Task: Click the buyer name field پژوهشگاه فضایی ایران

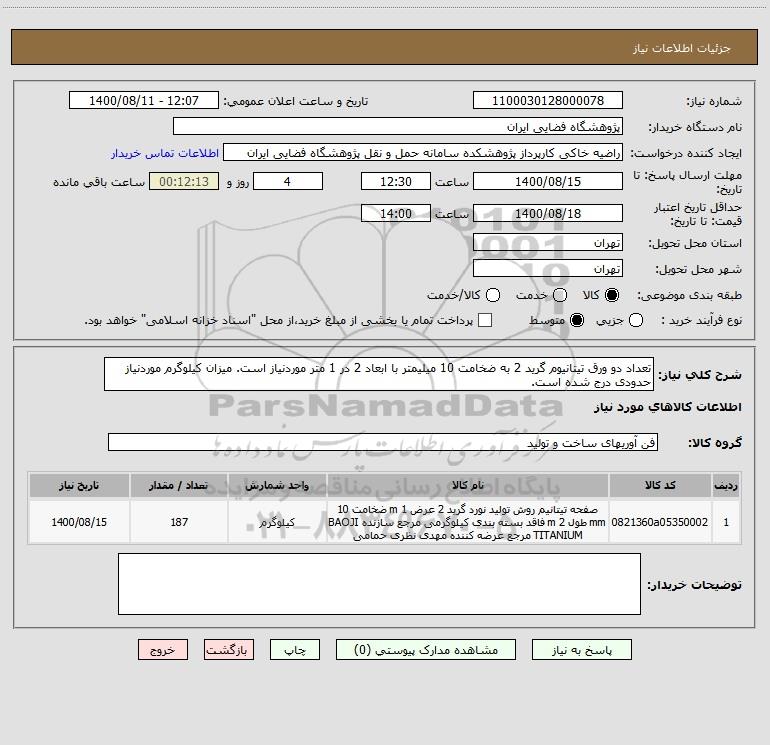Action: 398,127
